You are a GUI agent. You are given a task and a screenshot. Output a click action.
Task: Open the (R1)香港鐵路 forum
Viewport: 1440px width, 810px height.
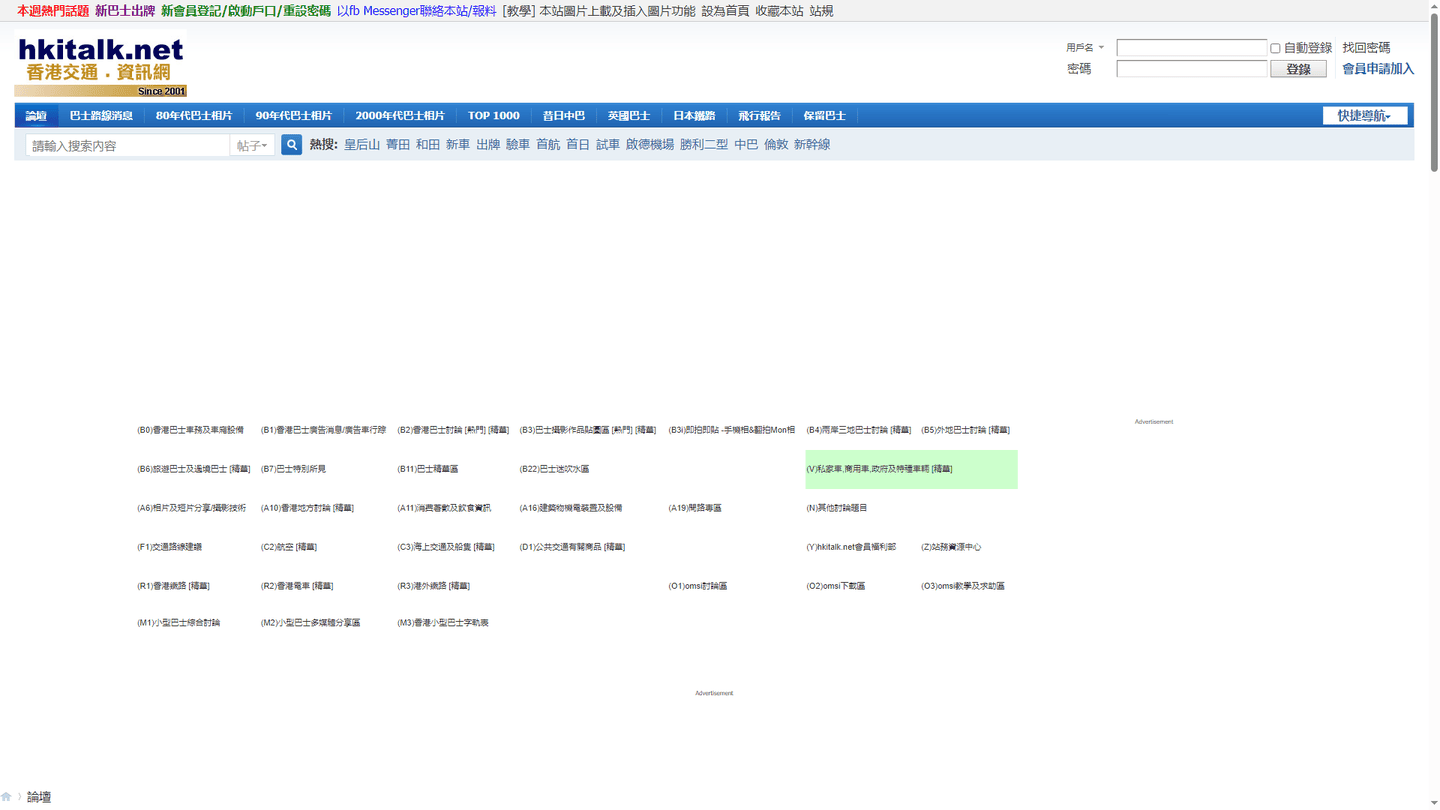pyautogui.click(x=162, y=586)
